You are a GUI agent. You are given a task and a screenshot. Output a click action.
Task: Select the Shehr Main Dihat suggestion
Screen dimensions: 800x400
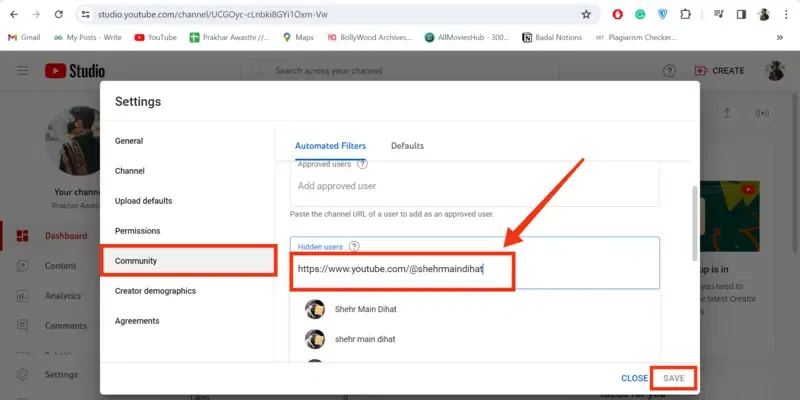click(x=474, y=309)
